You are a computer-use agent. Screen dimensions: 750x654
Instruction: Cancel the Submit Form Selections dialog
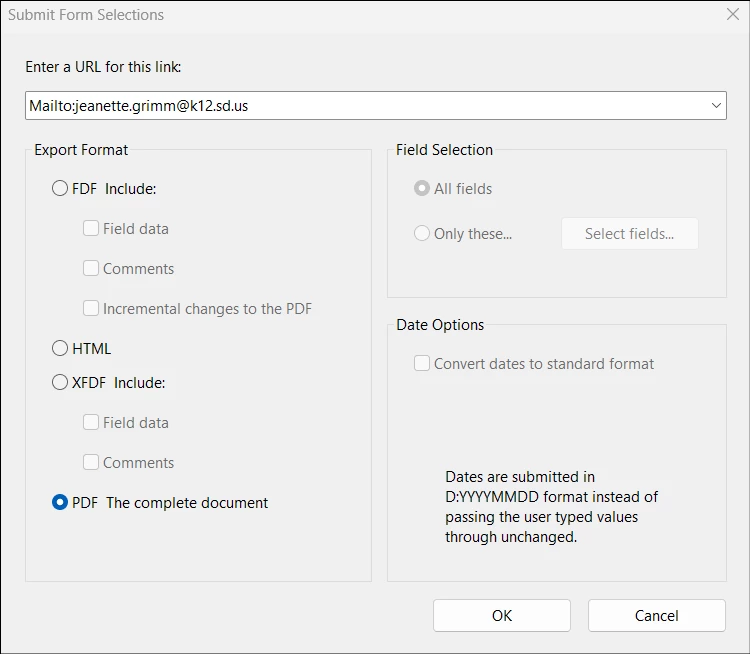(x=657, y=615)
